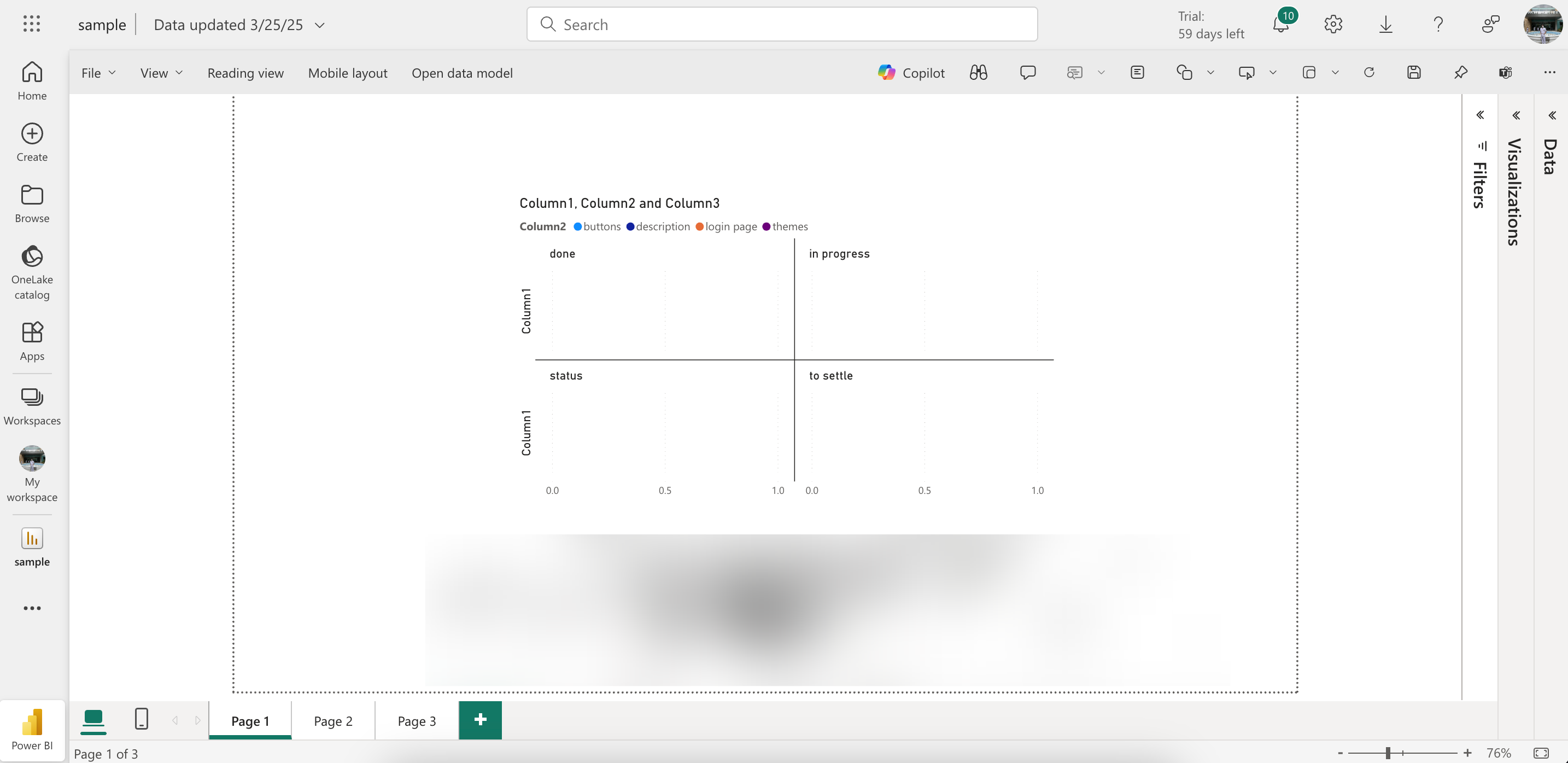Image resolution: width=1568 pixels, height=763 pixels.
Task: Open the File dropdown menu
Action: tap(98, 73)
